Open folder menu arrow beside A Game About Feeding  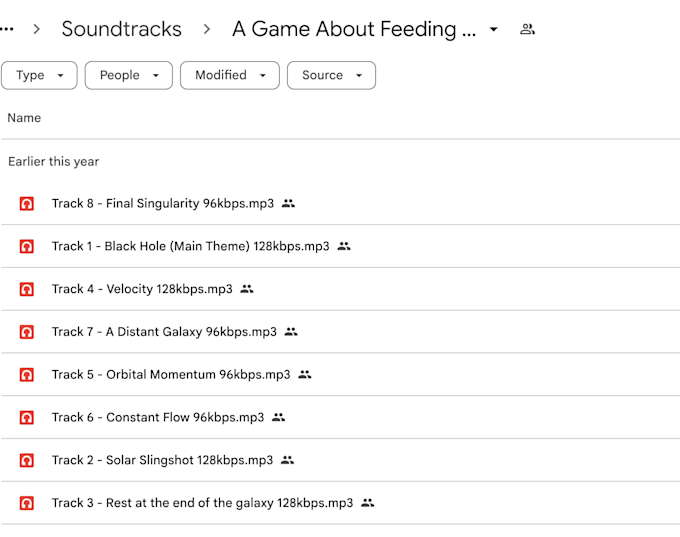coord(494,29)
